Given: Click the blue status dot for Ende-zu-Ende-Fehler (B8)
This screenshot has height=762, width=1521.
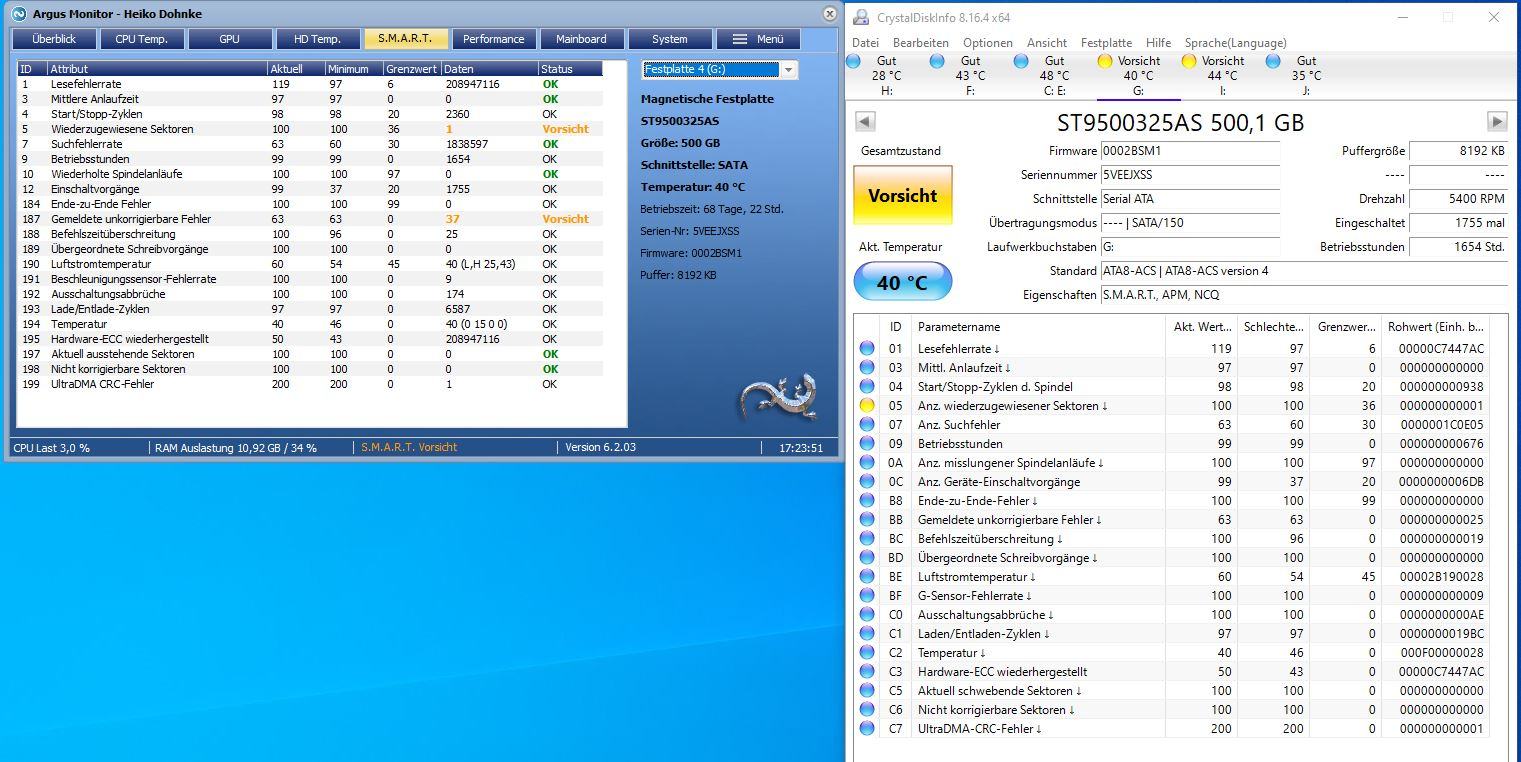Looking at the screenshot, I should click(867, 501).
